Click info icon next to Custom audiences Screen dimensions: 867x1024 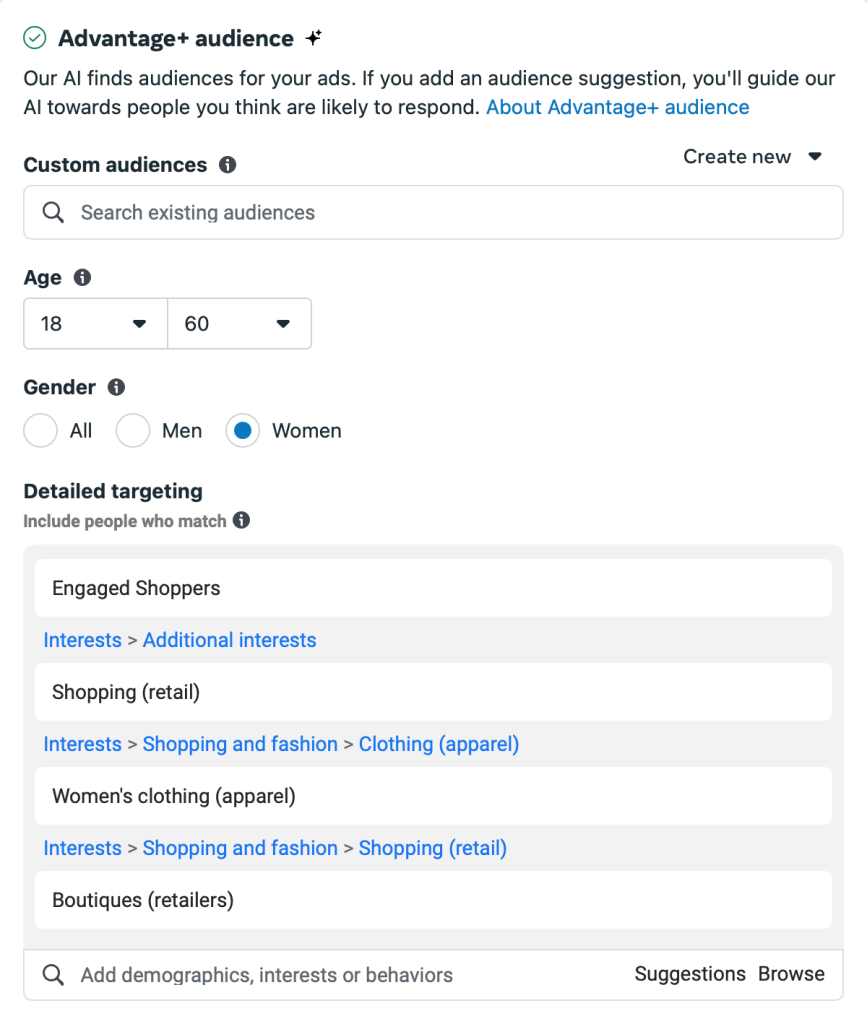(x=228, y=165)
